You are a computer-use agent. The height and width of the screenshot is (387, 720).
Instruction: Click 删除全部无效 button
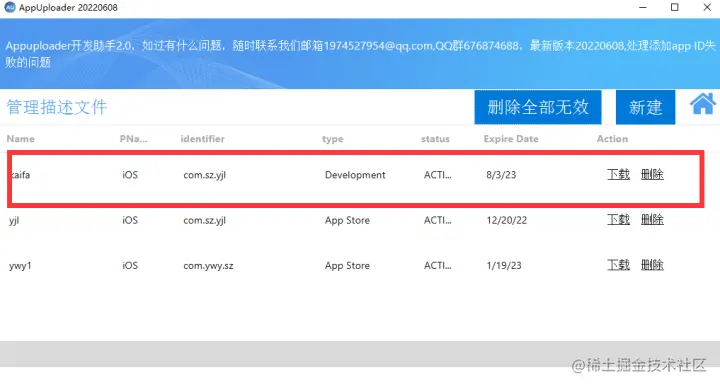[x=538, y=107]
